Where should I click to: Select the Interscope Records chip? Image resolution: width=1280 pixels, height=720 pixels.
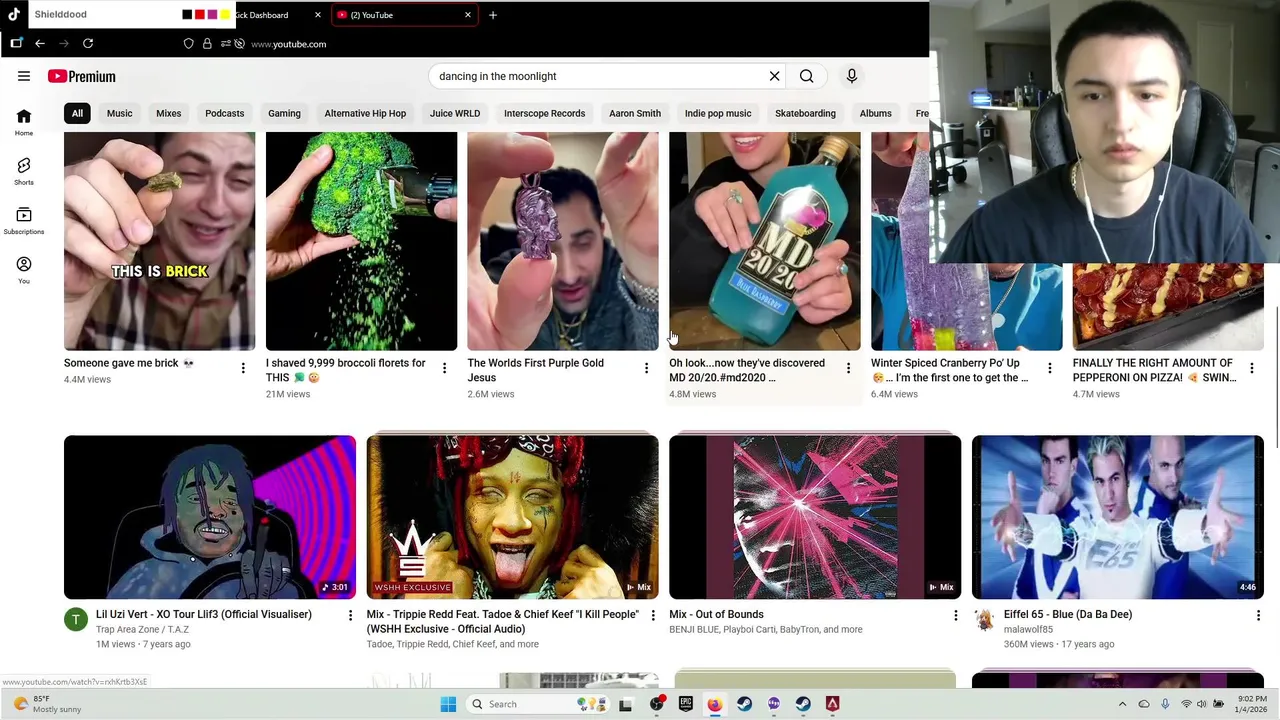tap(544, 113)
